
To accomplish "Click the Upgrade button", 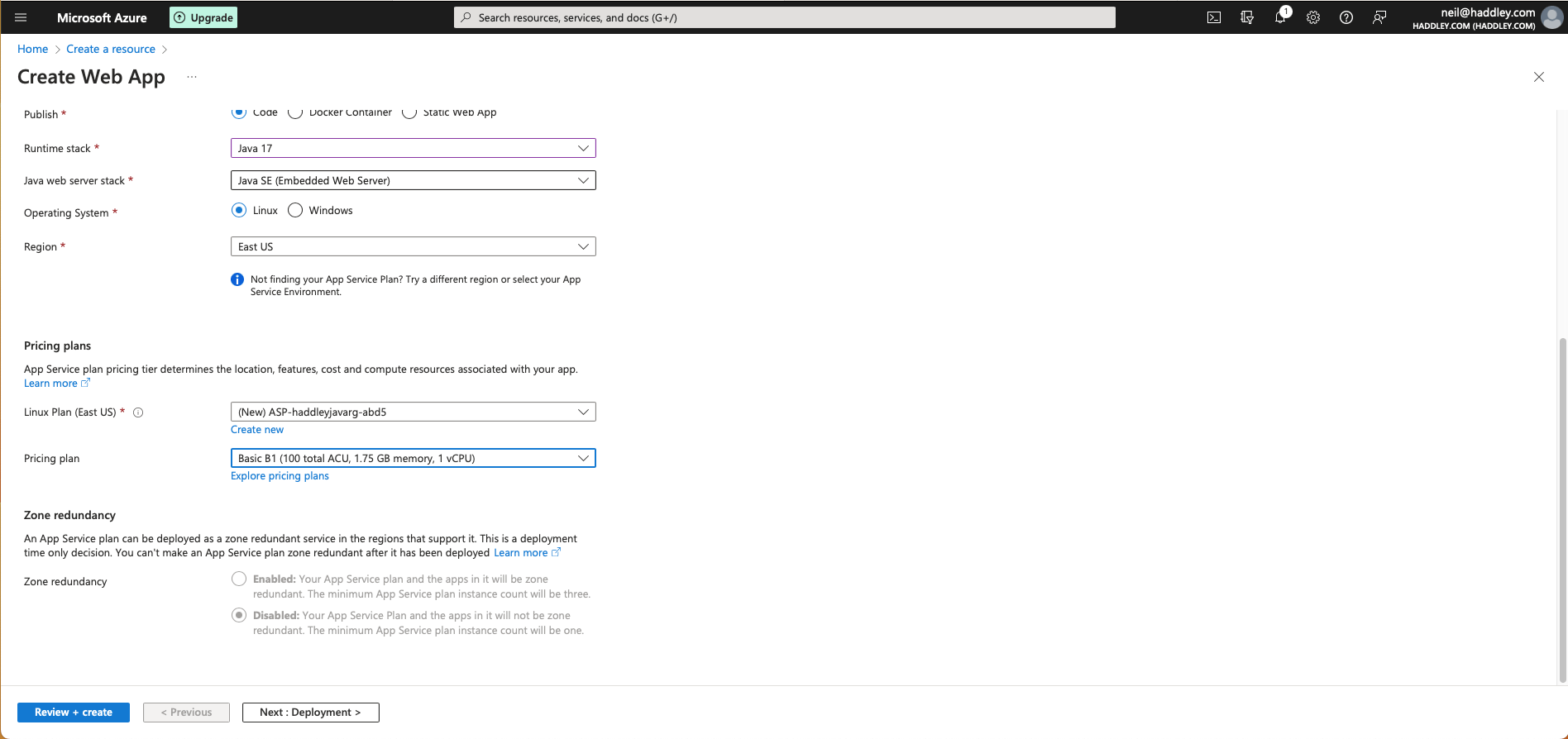I will [203, 17].
